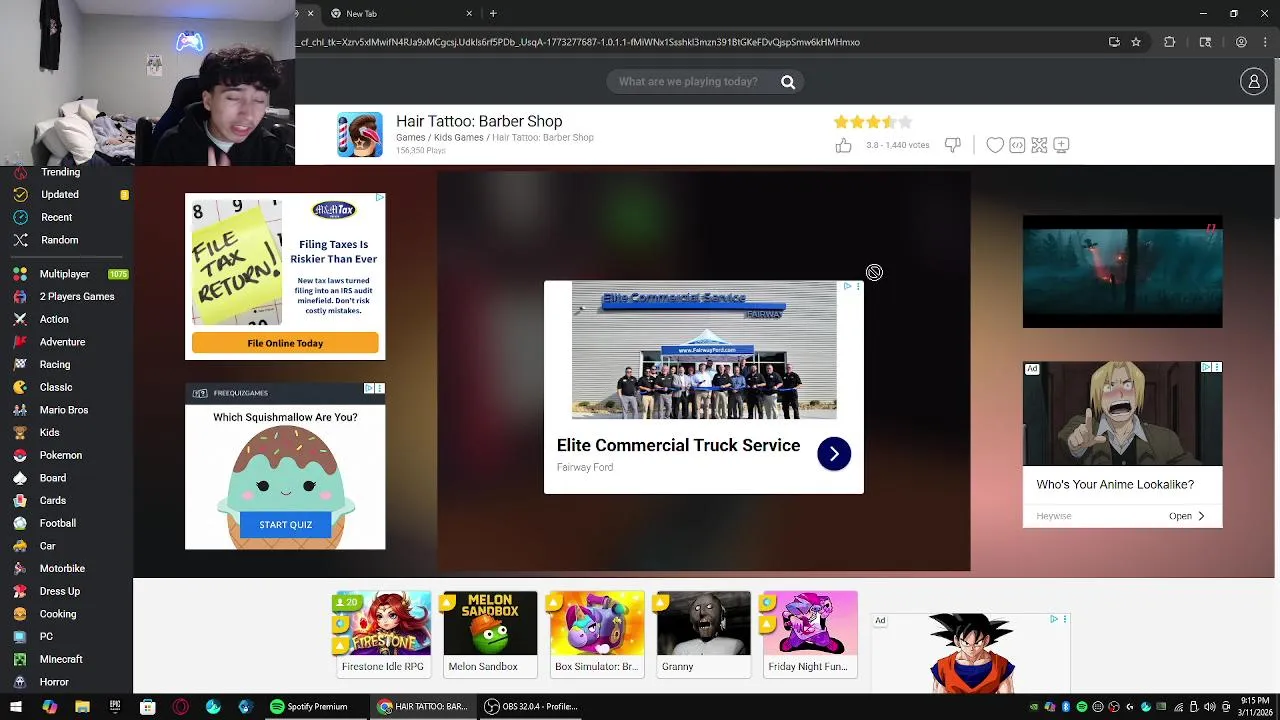Click the Cooking category icon
Viewport: 1280px width, 720px height.
(20, 614)
